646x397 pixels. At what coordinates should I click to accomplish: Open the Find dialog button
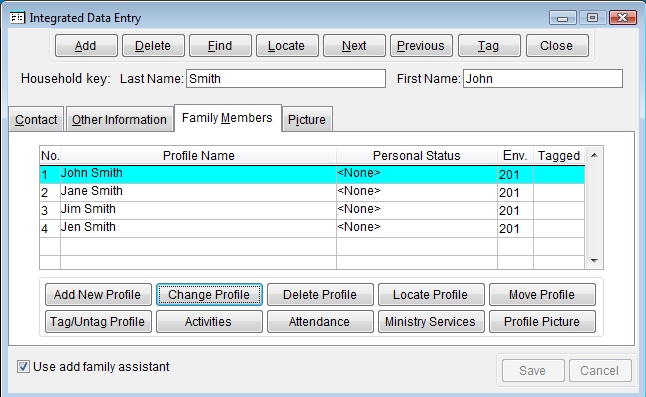pyautogui.click(x=220, y=46)
